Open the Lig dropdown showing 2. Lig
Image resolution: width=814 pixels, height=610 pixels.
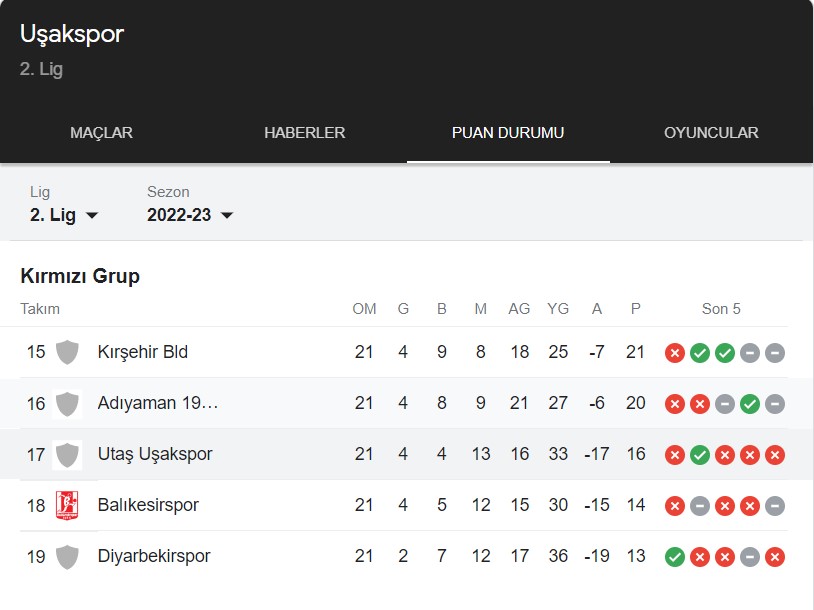[x=64, y=215]
